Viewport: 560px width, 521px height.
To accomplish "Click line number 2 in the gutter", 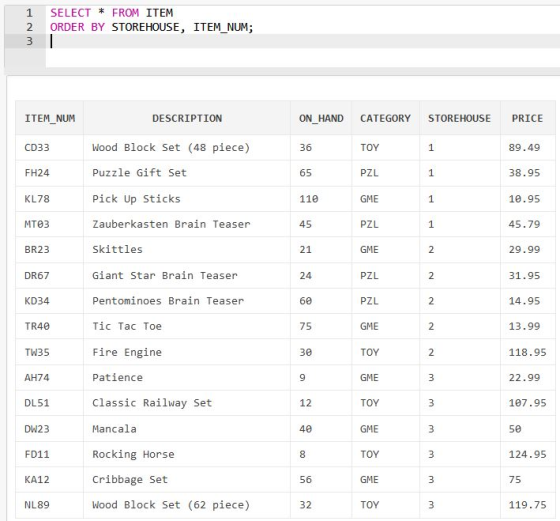I will click(x=29, y=27).
